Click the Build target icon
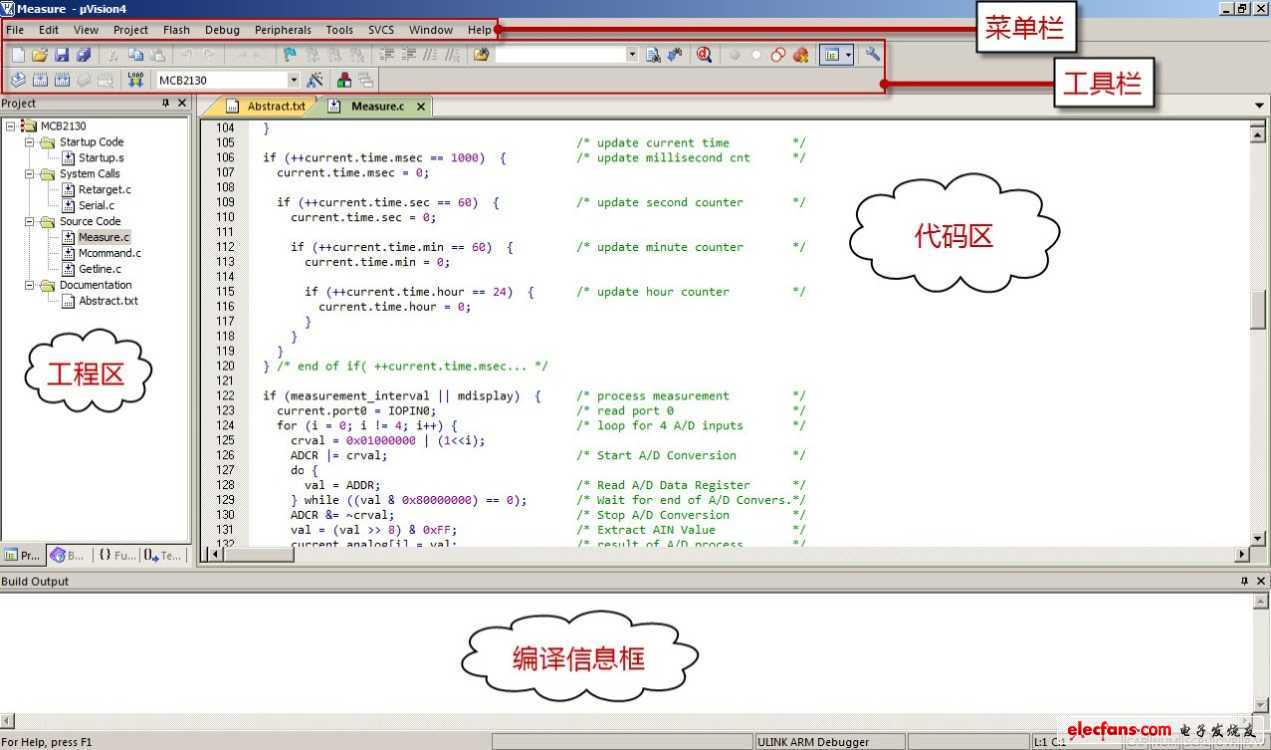This screenshot has width=1271, height=750. point(40,80)
